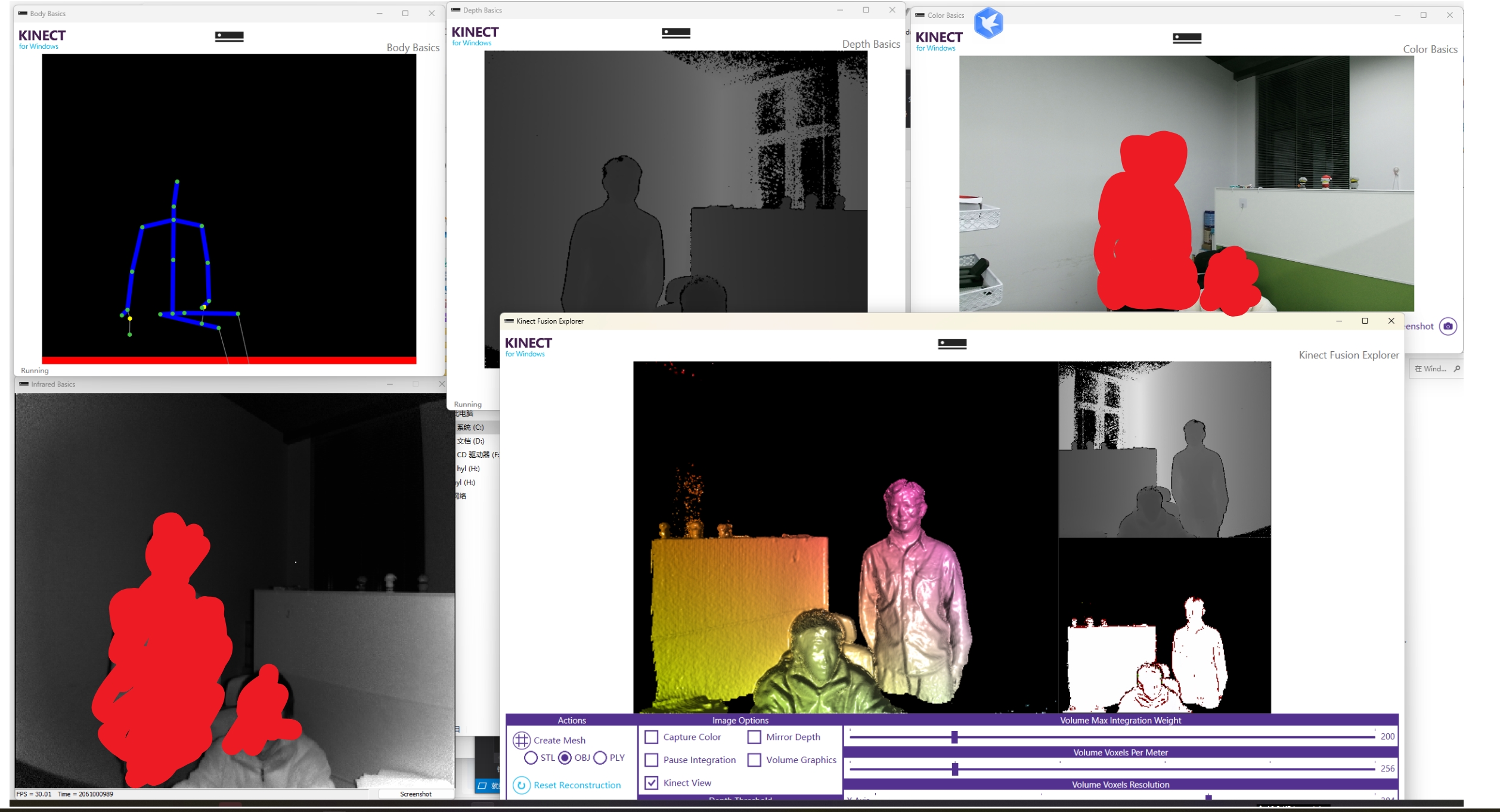
Task: Click the Volume Max Integration Weight slider handle
Action: [954, 737]
